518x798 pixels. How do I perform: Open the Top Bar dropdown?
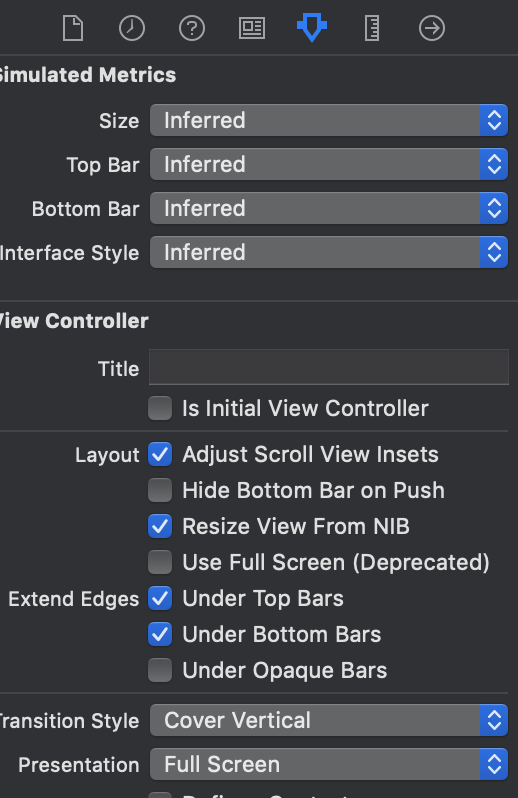pos(329,164)
